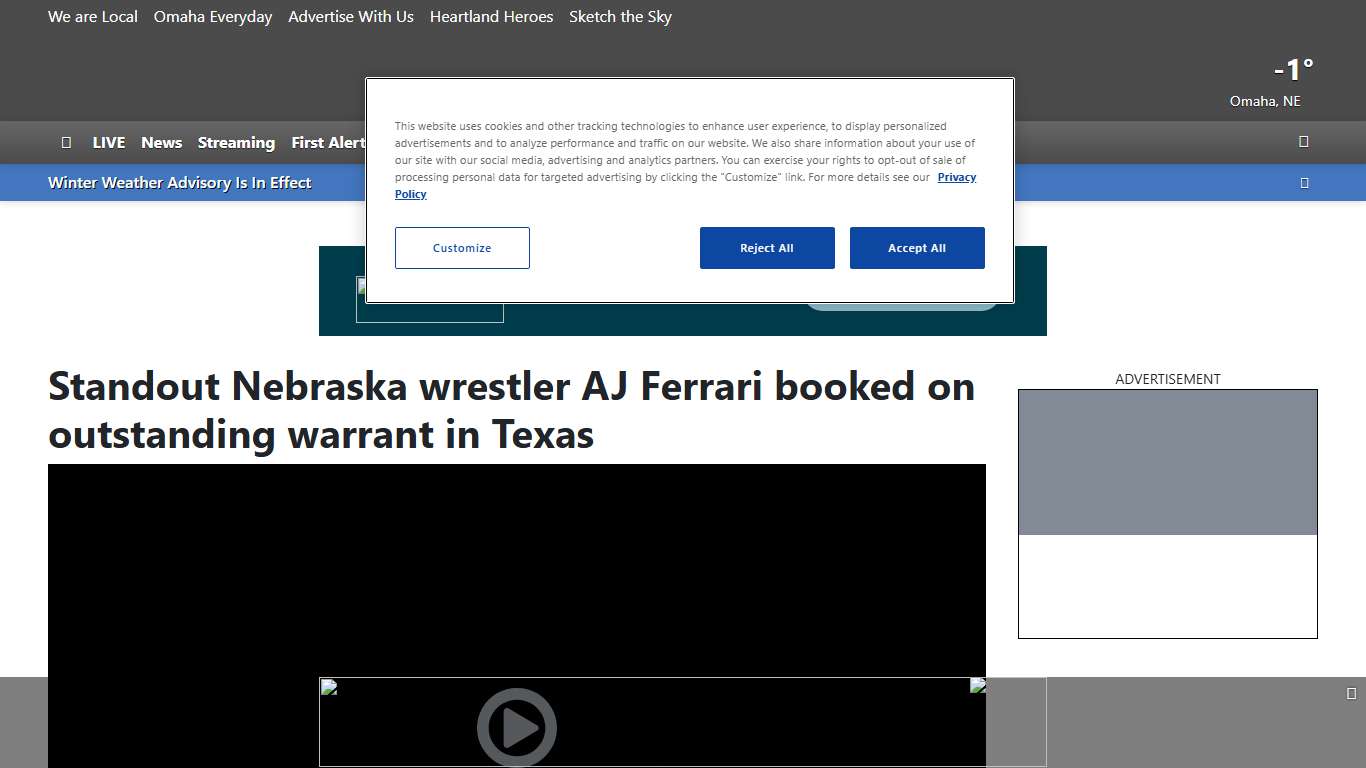
Task: Accept All cookies and tracking
Action: point(917,248)
